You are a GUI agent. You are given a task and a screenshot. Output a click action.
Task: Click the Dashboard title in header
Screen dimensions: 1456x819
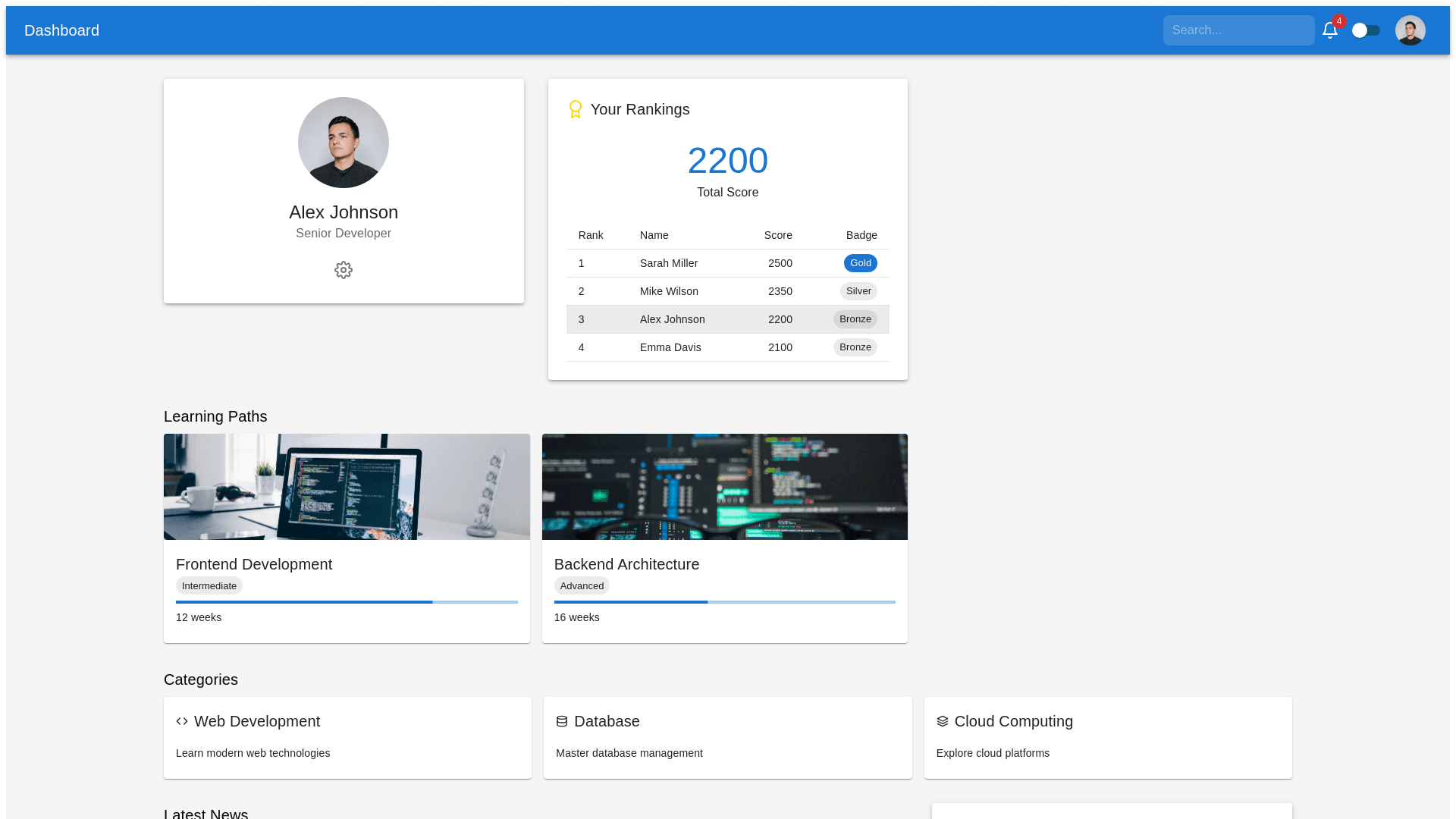61,30
